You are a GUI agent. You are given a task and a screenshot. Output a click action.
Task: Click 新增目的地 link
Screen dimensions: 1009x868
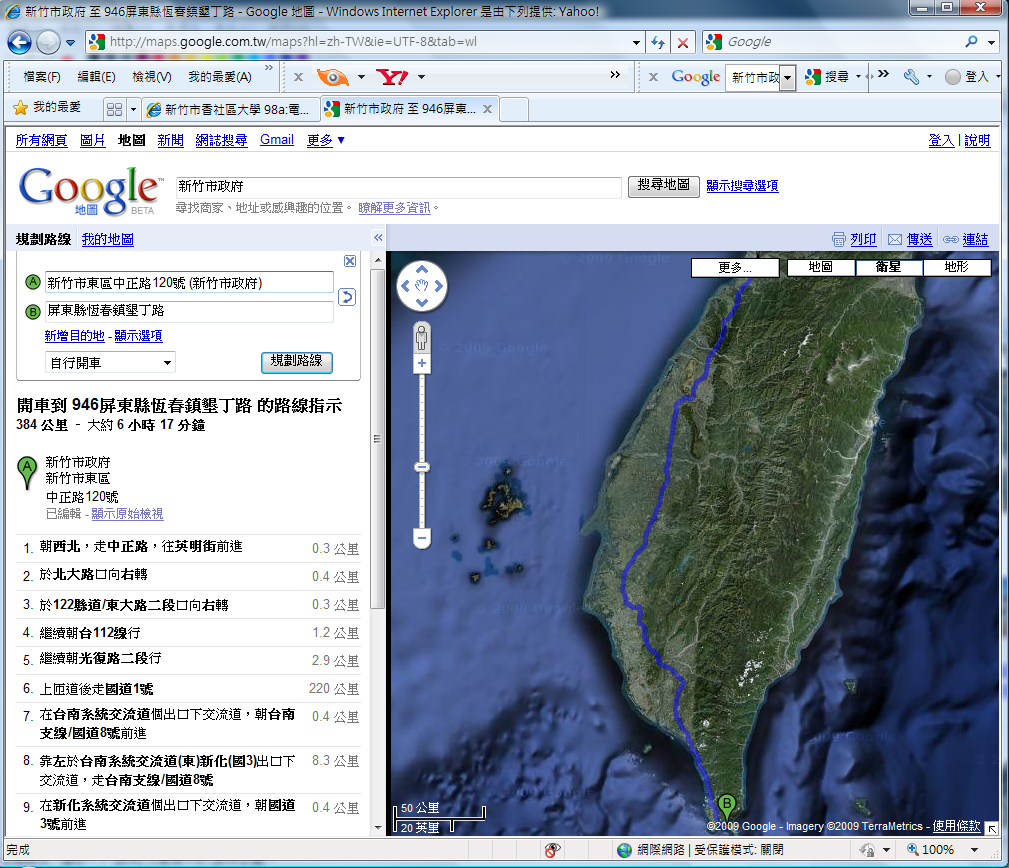tap(75, 336)
